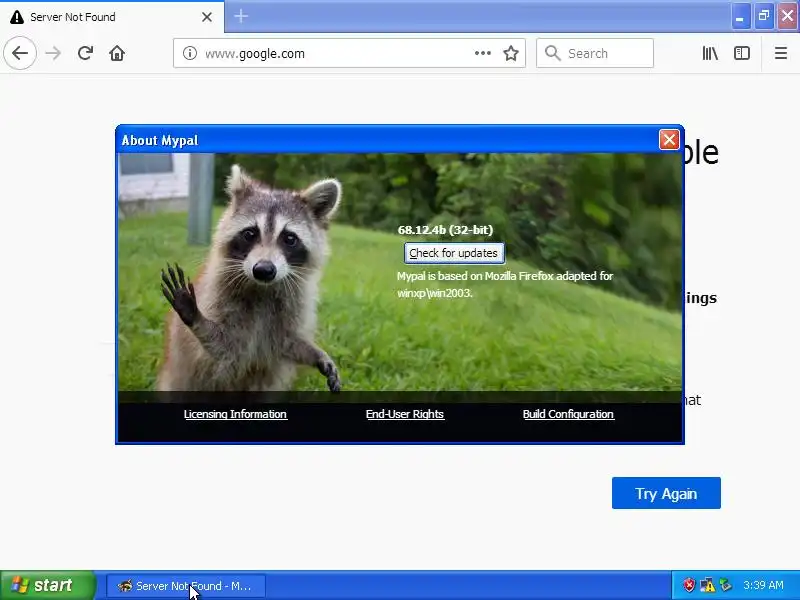This screenshot has height=600, width=800.
Task: Open a new tab with plus button
Action: pos(241,16)
